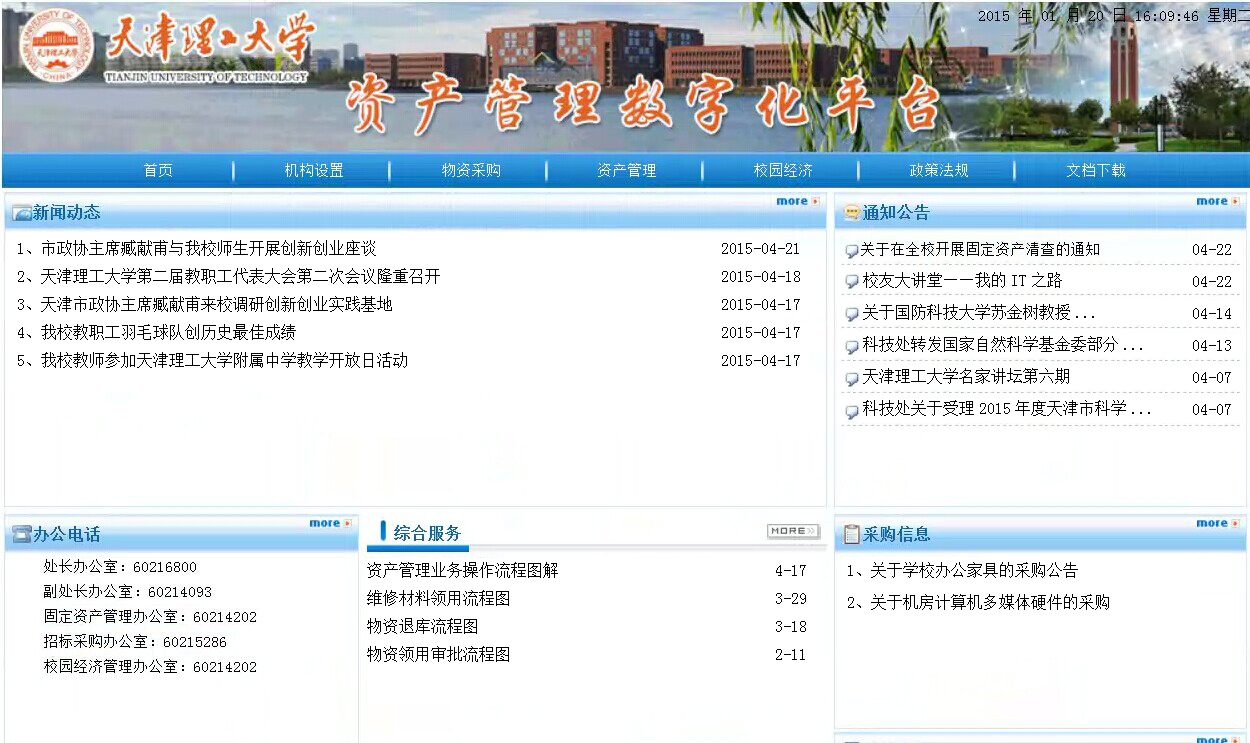Screen dimensions: 1250x743
Task: Click the 新闻动态 section title
Action: [x=67, y=213]
